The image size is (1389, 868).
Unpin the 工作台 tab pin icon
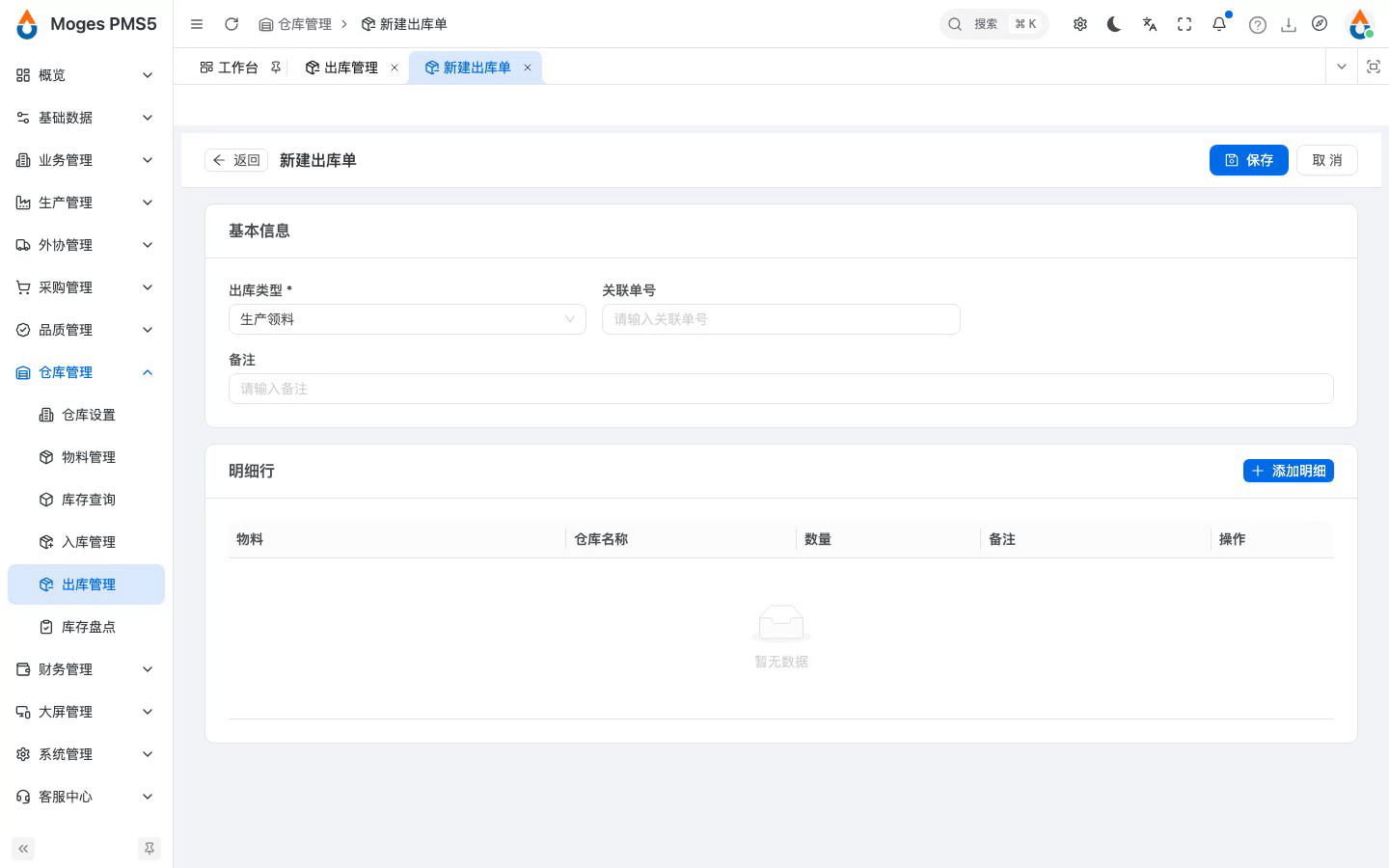pyautogui.click(x=276, y=68)
